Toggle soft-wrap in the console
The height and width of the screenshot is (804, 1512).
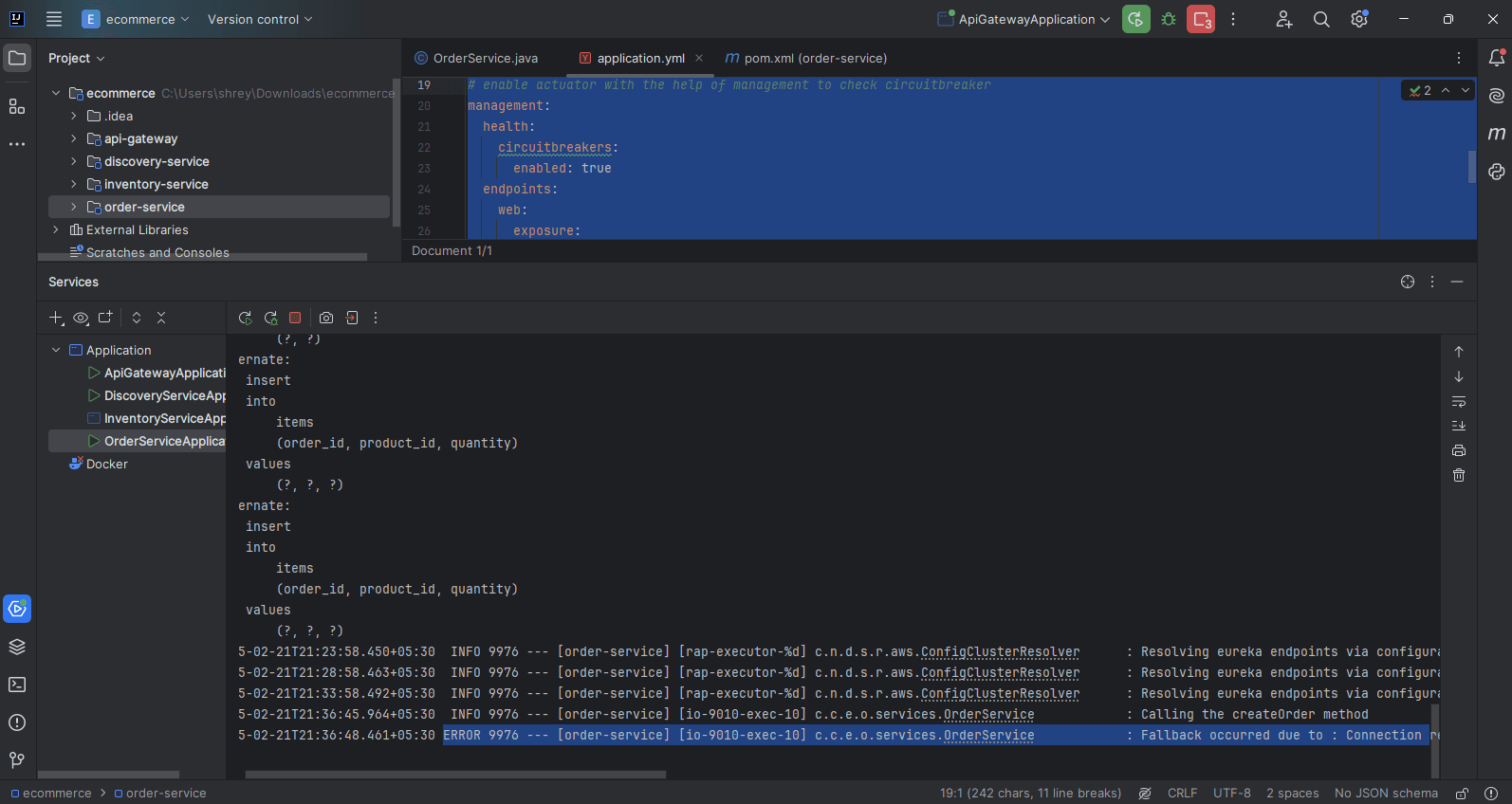click(x=1459, y=401)
